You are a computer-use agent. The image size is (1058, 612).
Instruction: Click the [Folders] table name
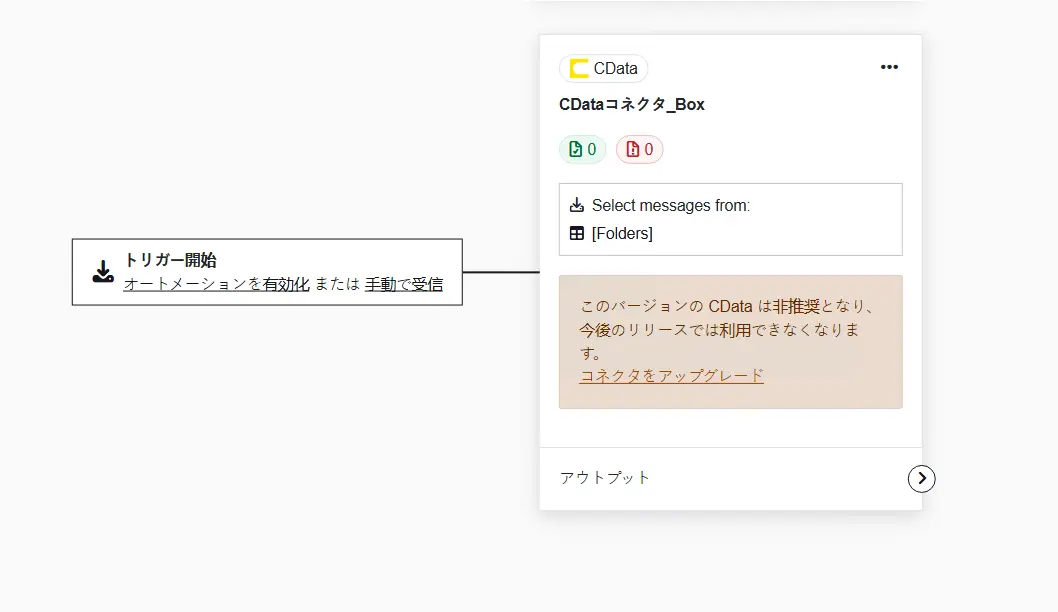pyautogui.click(x=622, y=233)
